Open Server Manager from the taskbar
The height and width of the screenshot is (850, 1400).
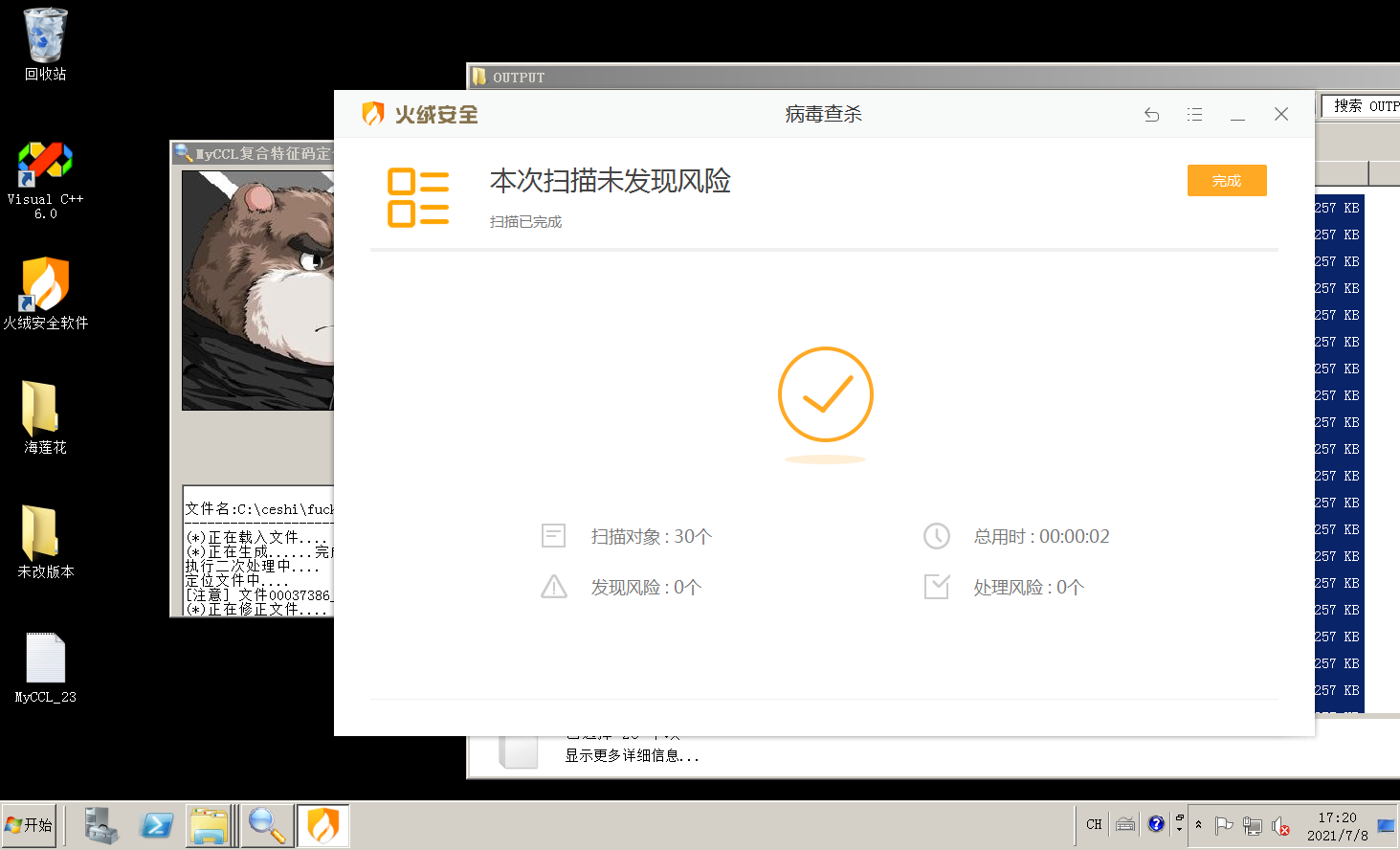pos(100,825)
